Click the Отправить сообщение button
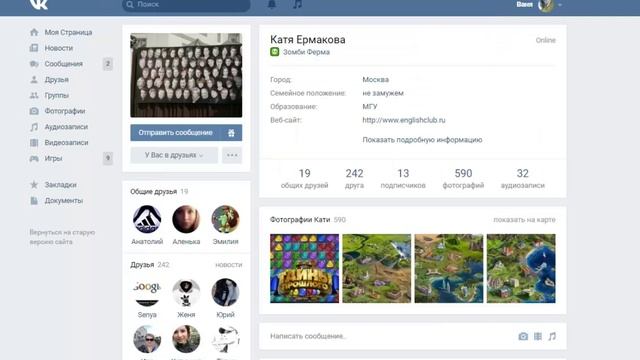640x360 pixels. tap(176, 133)
